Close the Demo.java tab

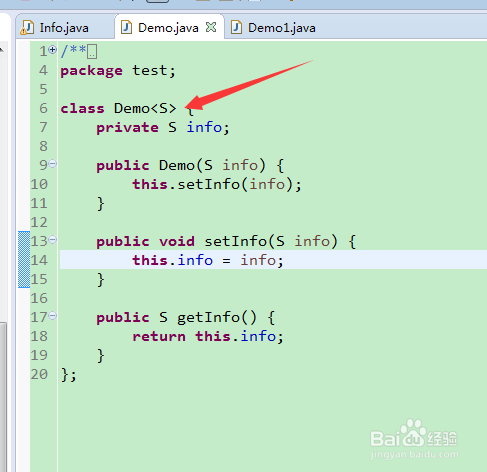click(211, 27)
